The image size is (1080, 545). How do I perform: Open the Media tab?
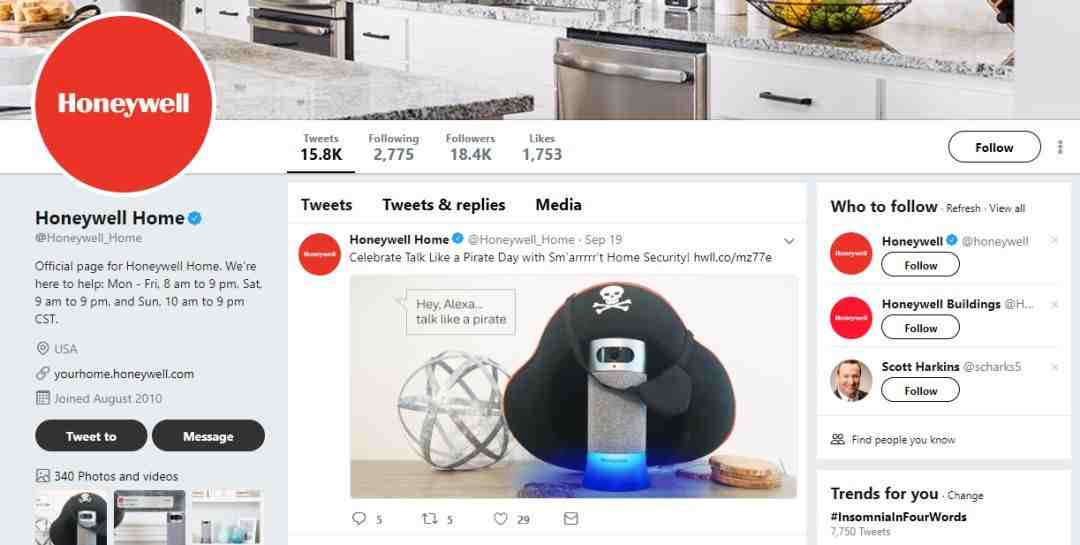point(558,205)
